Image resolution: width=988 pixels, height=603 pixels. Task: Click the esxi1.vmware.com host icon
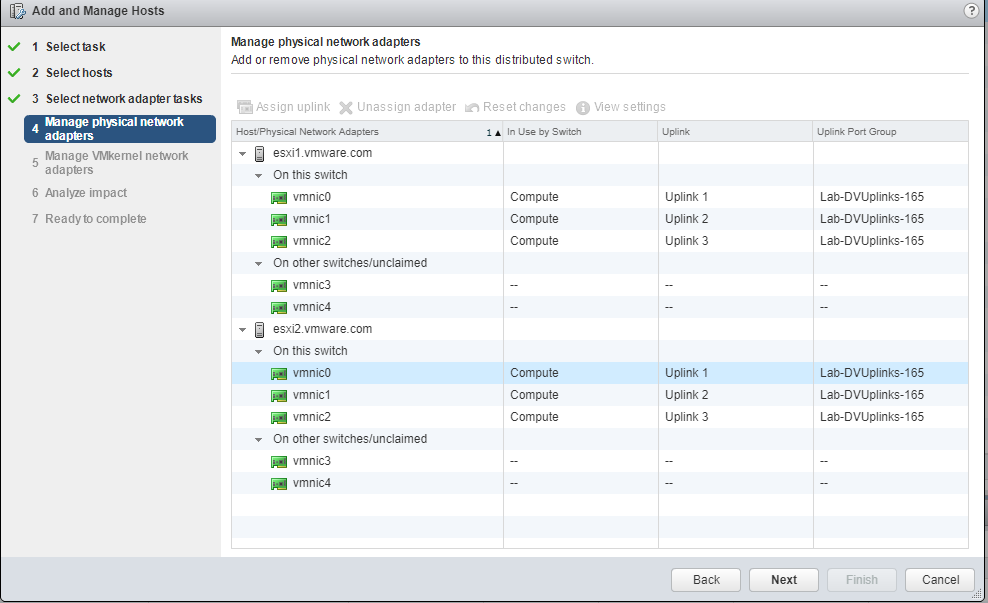pyautogui.click(x=260, y=153)
